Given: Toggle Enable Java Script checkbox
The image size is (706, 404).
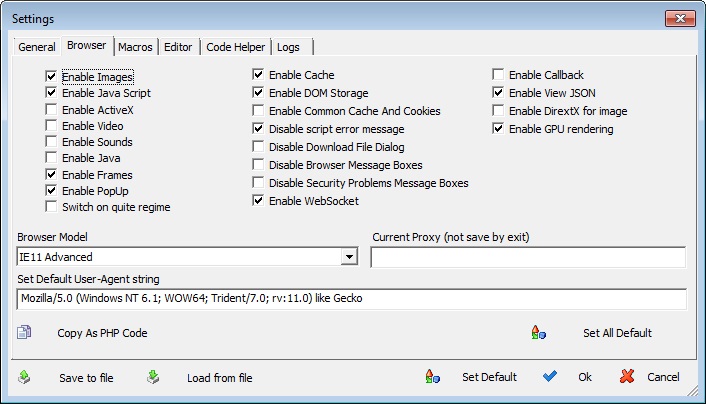Looking at the screenshot, I should tap(51, 93).
